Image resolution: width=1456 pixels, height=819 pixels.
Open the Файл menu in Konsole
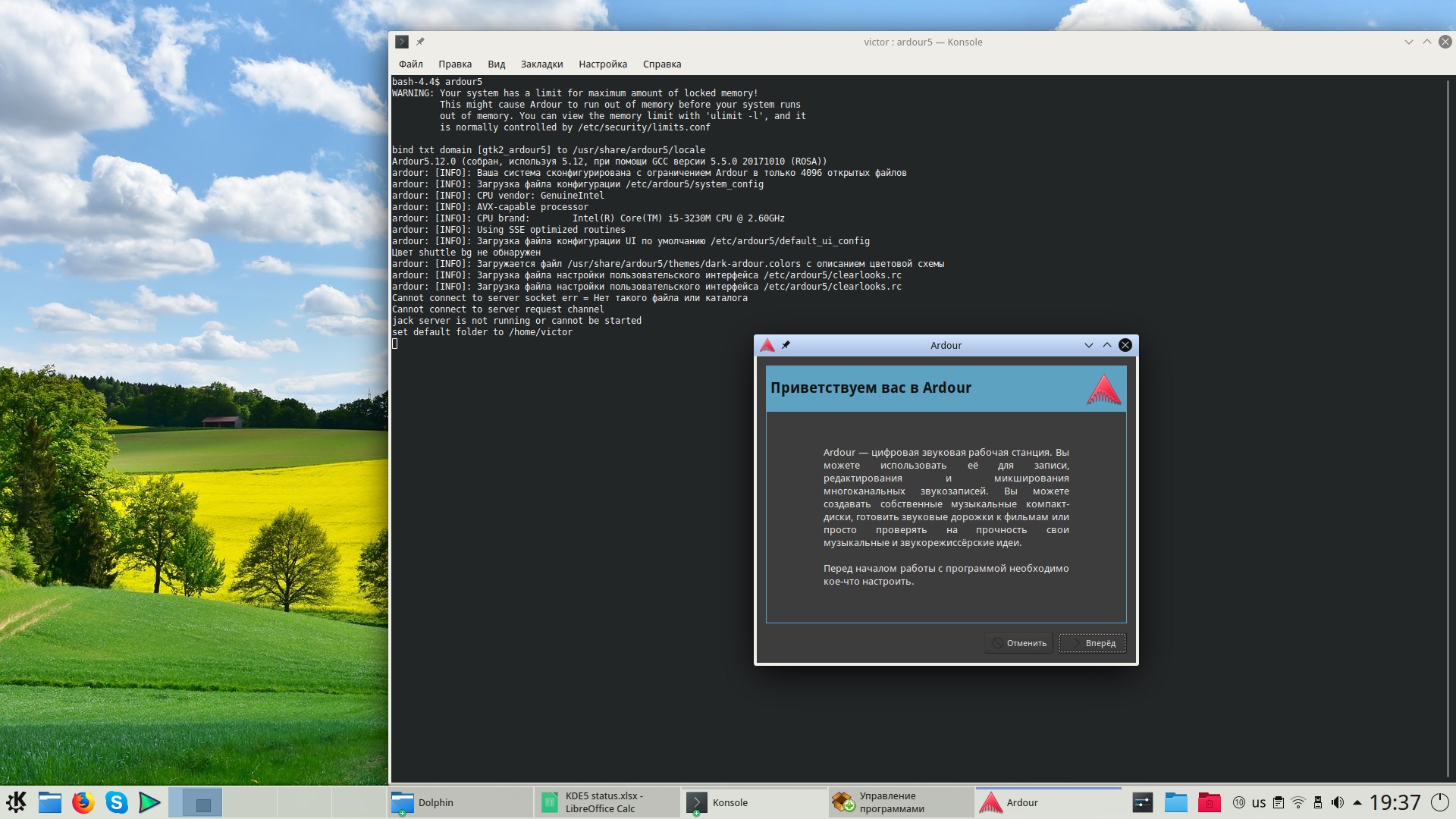click(x=410, y=64)
